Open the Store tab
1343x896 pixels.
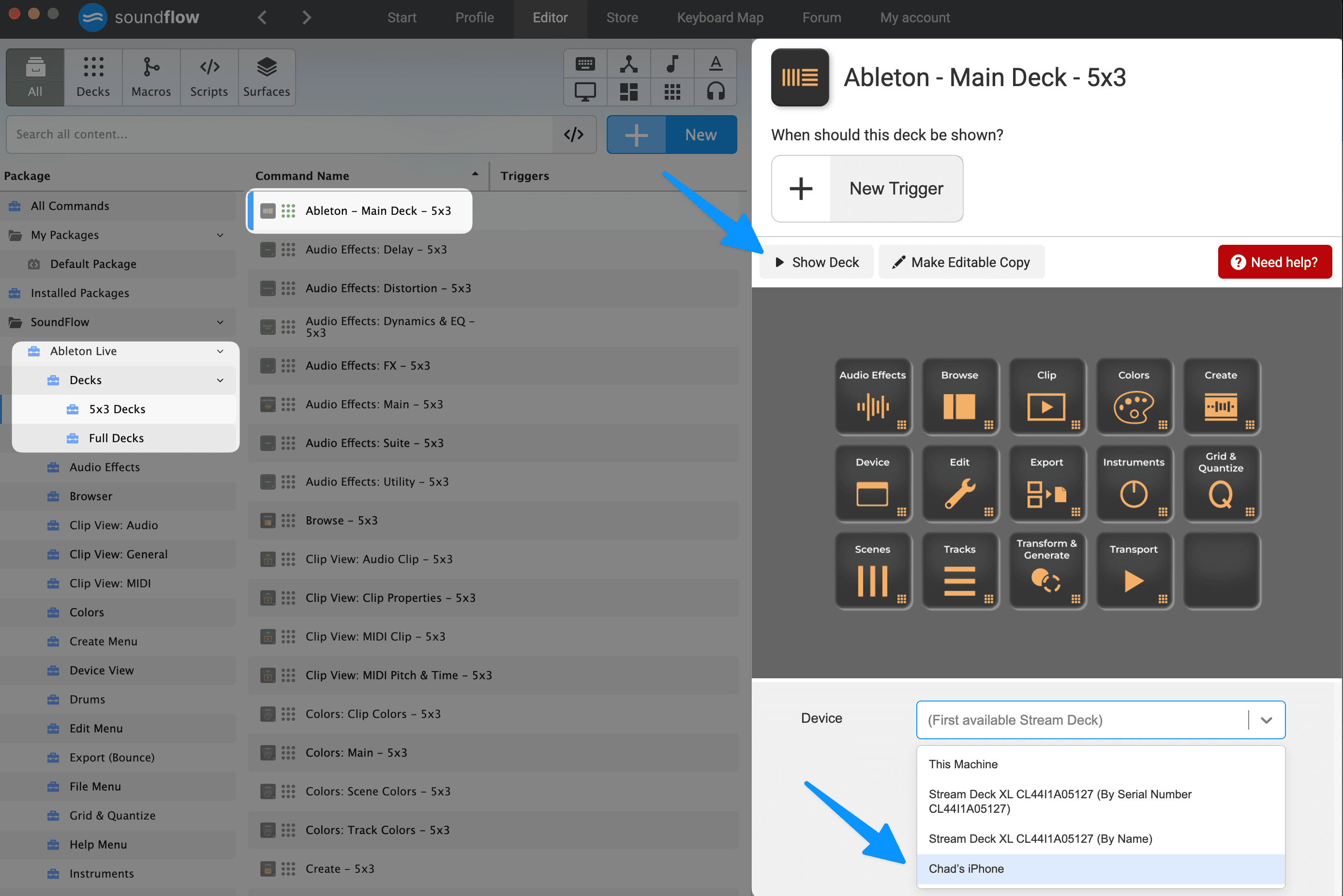(x=622, y=18)
